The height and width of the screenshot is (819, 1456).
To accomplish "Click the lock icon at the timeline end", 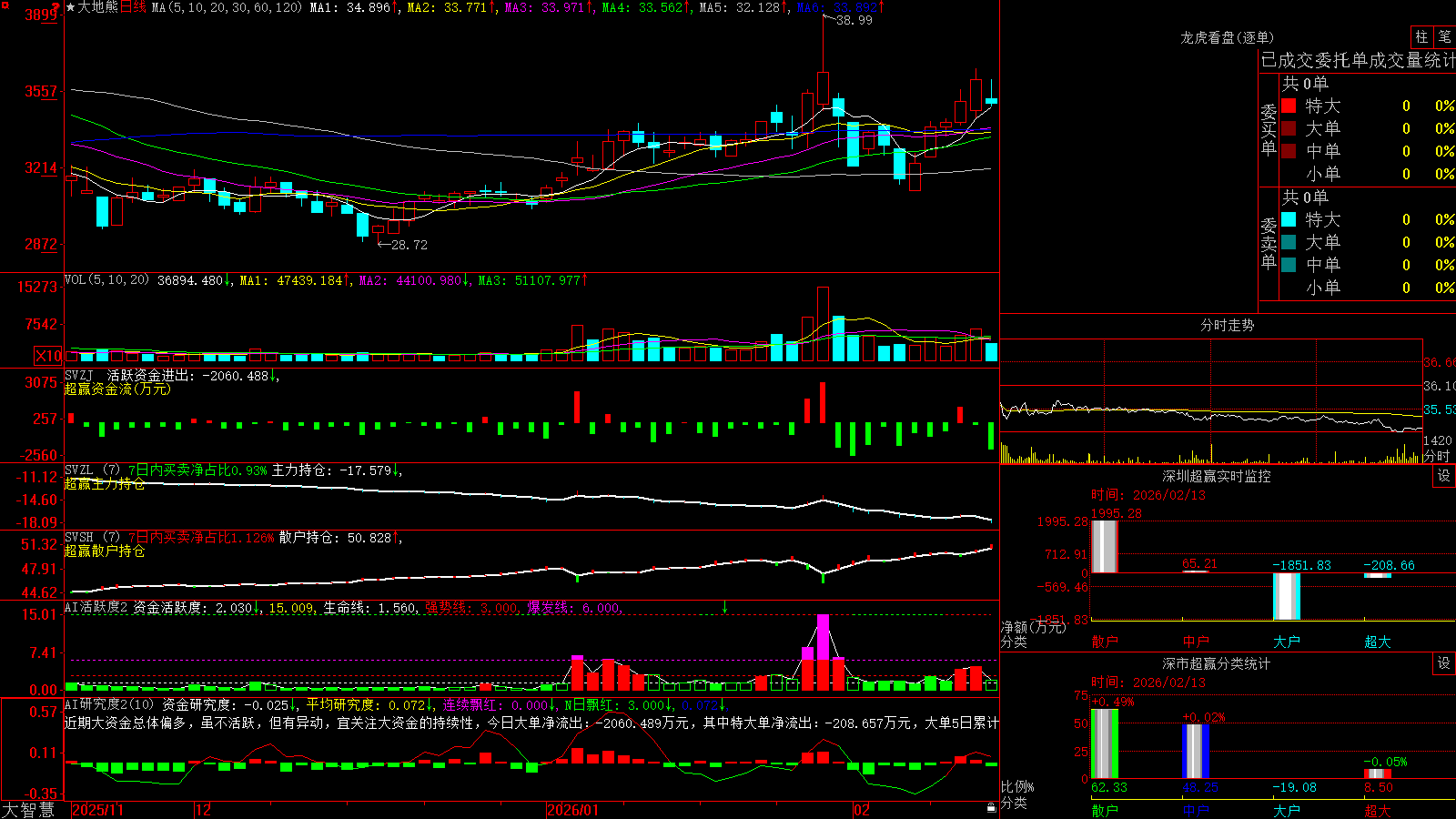I will tap(992, 808).
